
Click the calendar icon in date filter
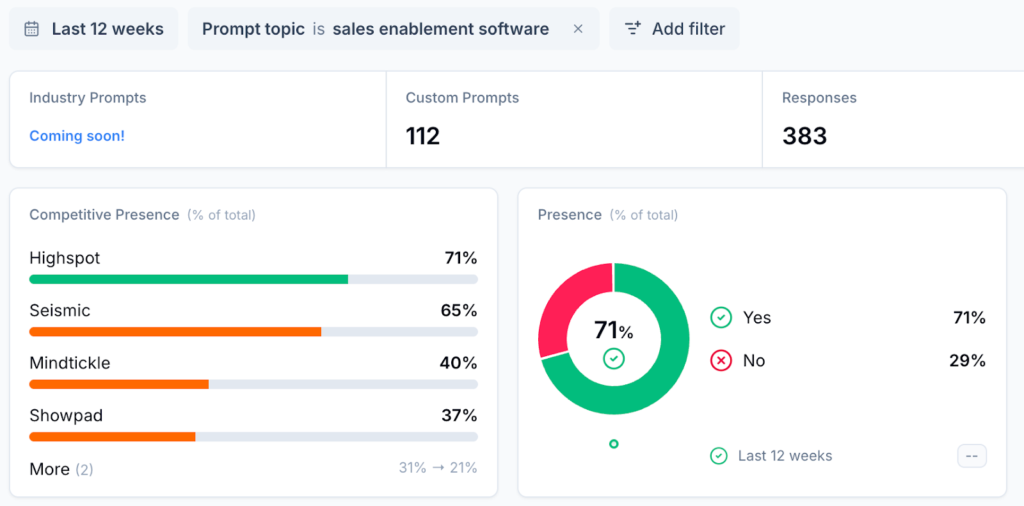click(x=32, y=29)
